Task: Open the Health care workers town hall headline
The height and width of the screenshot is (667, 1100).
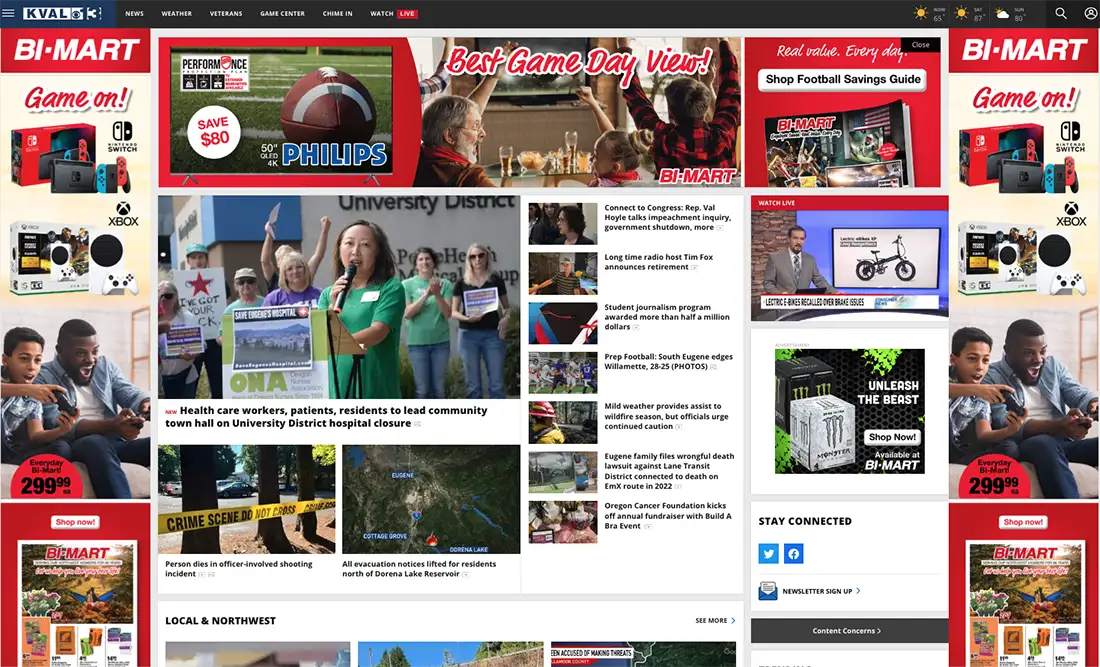Action: (326, 417)
